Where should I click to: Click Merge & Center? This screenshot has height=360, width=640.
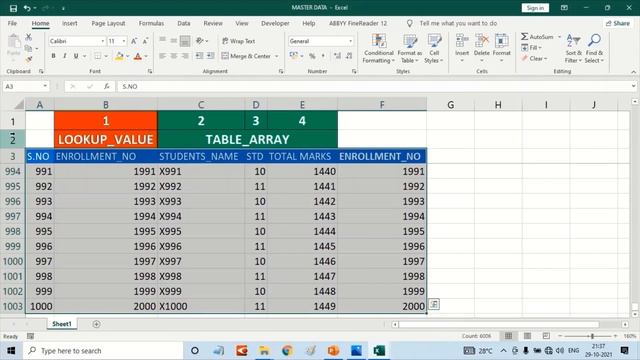[x=246, y=56]
